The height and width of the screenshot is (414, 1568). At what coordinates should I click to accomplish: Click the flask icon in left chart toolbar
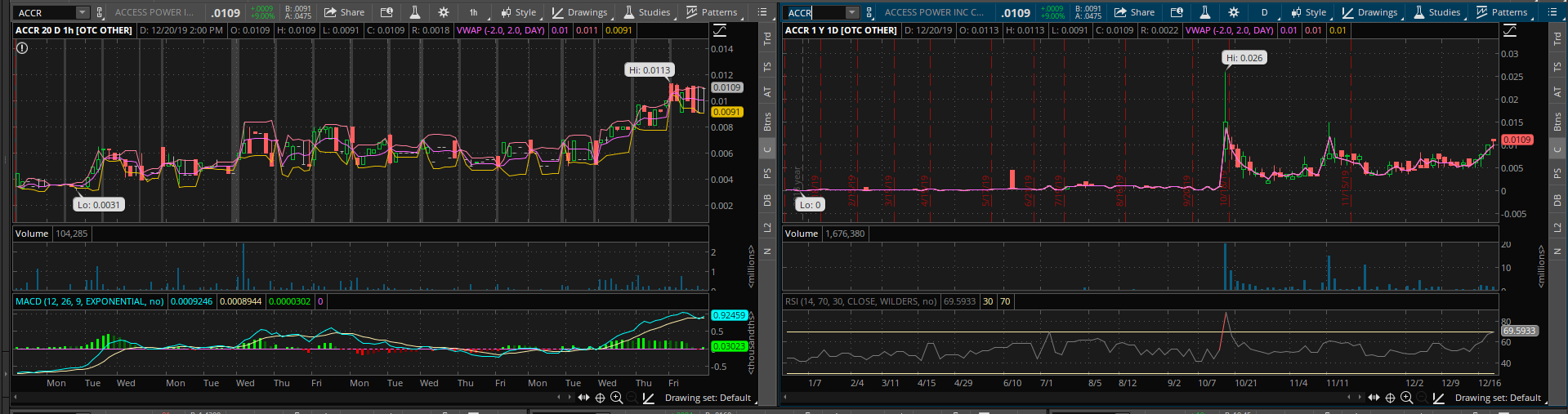coord(414,12)
